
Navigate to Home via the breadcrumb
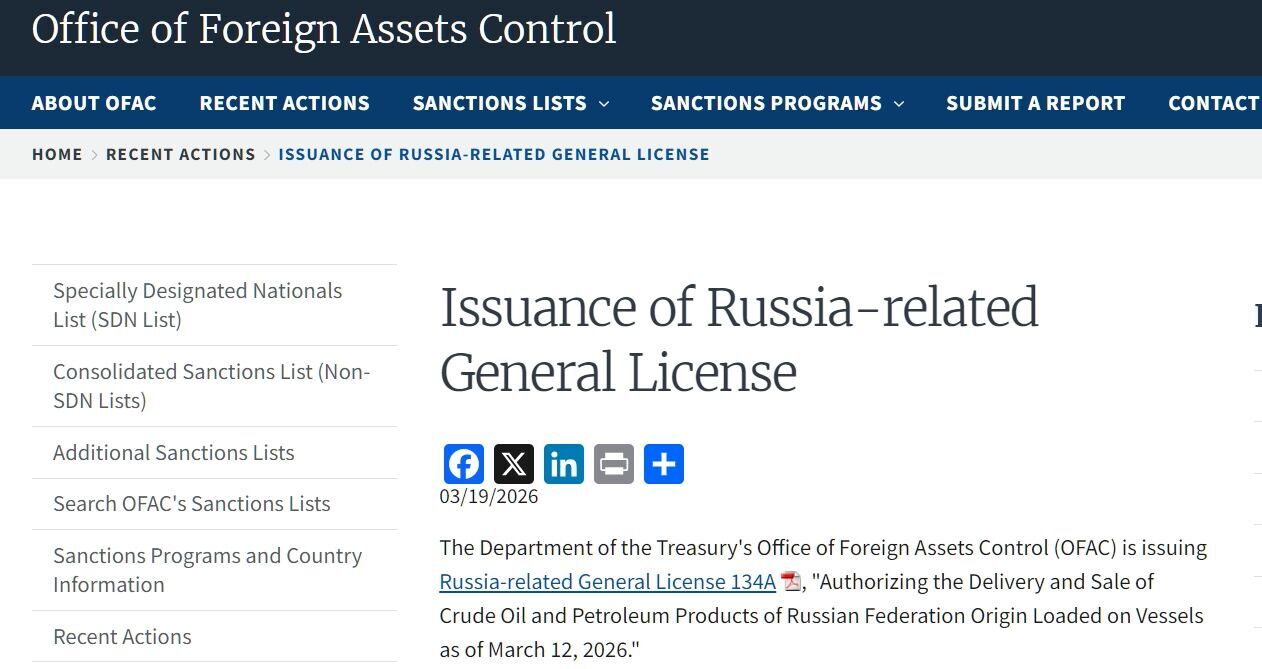pyautogui.click(x=57, y=154)
